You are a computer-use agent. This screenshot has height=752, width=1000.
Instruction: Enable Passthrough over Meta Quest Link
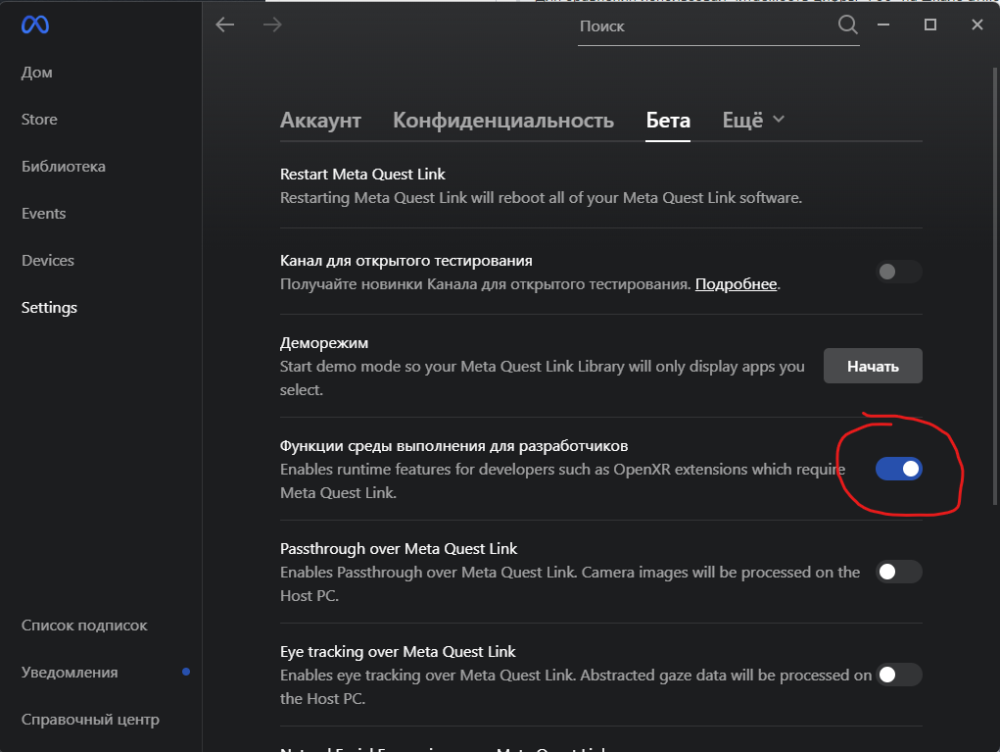point(899,572)
